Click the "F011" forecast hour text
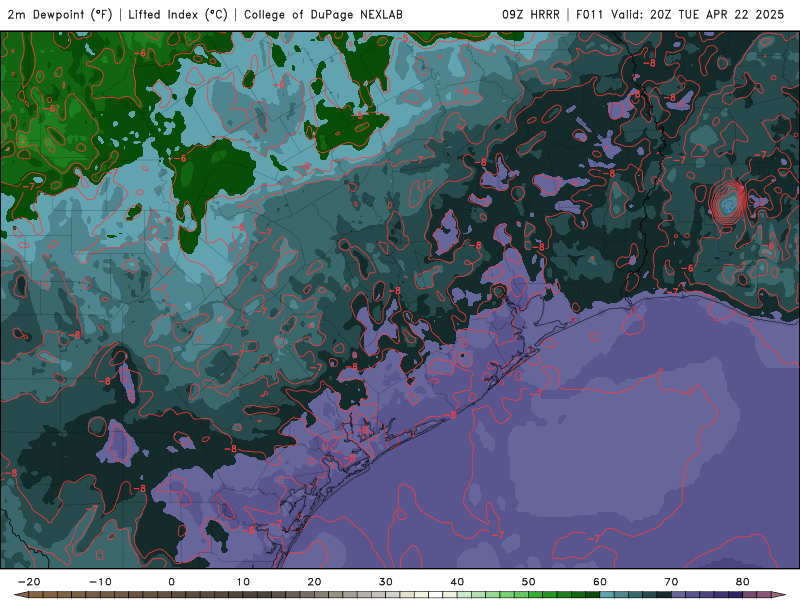Viewport: 800px width, 600px height. (x=591, y=15)
